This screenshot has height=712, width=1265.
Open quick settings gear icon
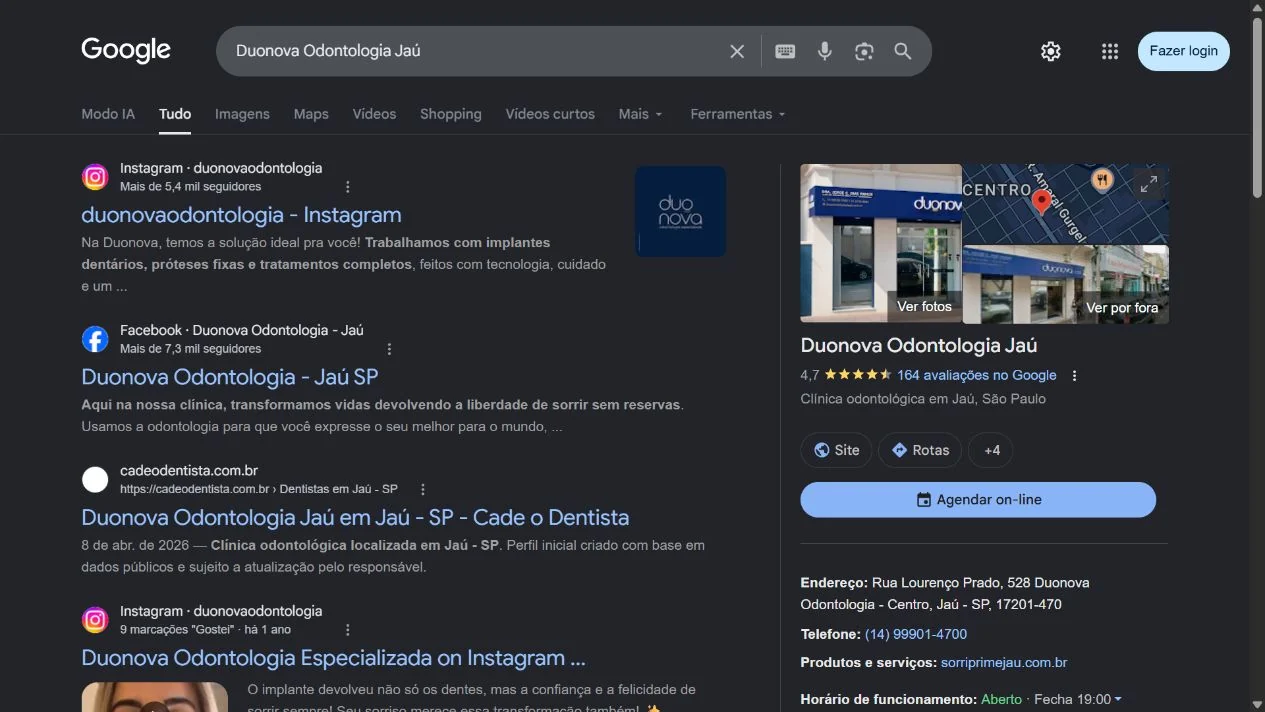[x=1050, y=51]
